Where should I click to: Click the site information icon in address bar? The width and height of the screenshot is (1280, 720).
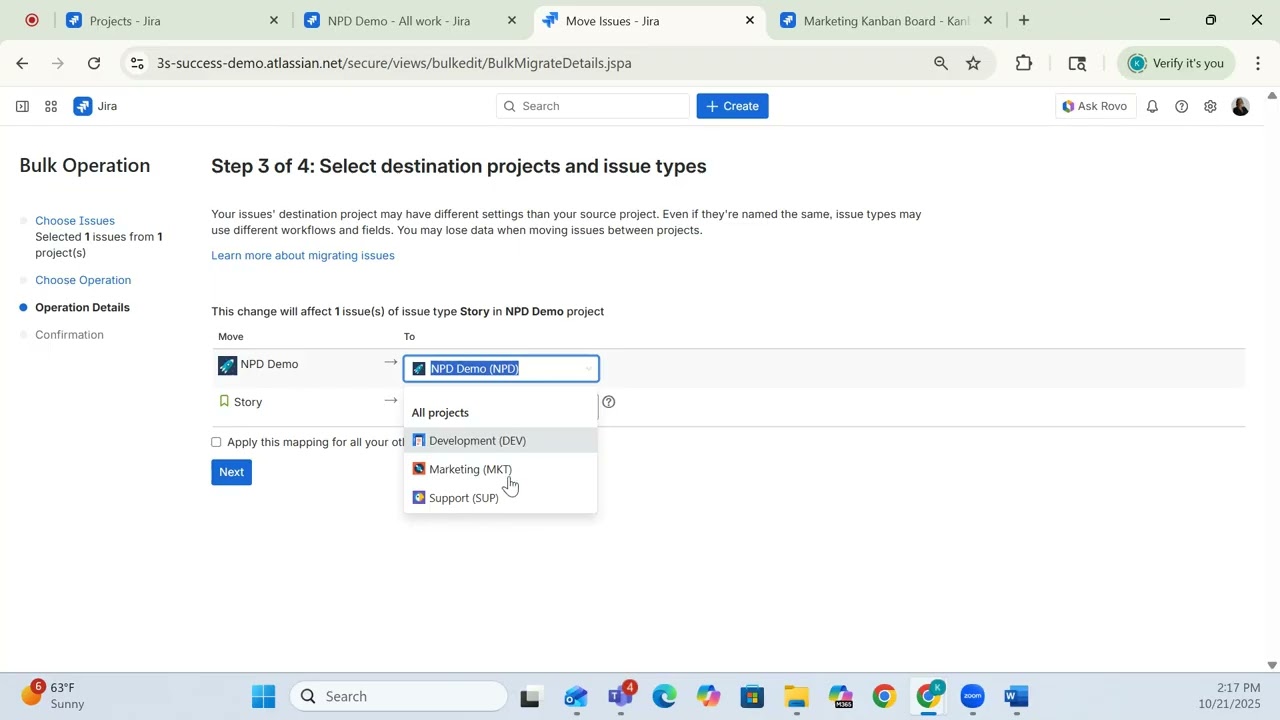coord(137,63)
